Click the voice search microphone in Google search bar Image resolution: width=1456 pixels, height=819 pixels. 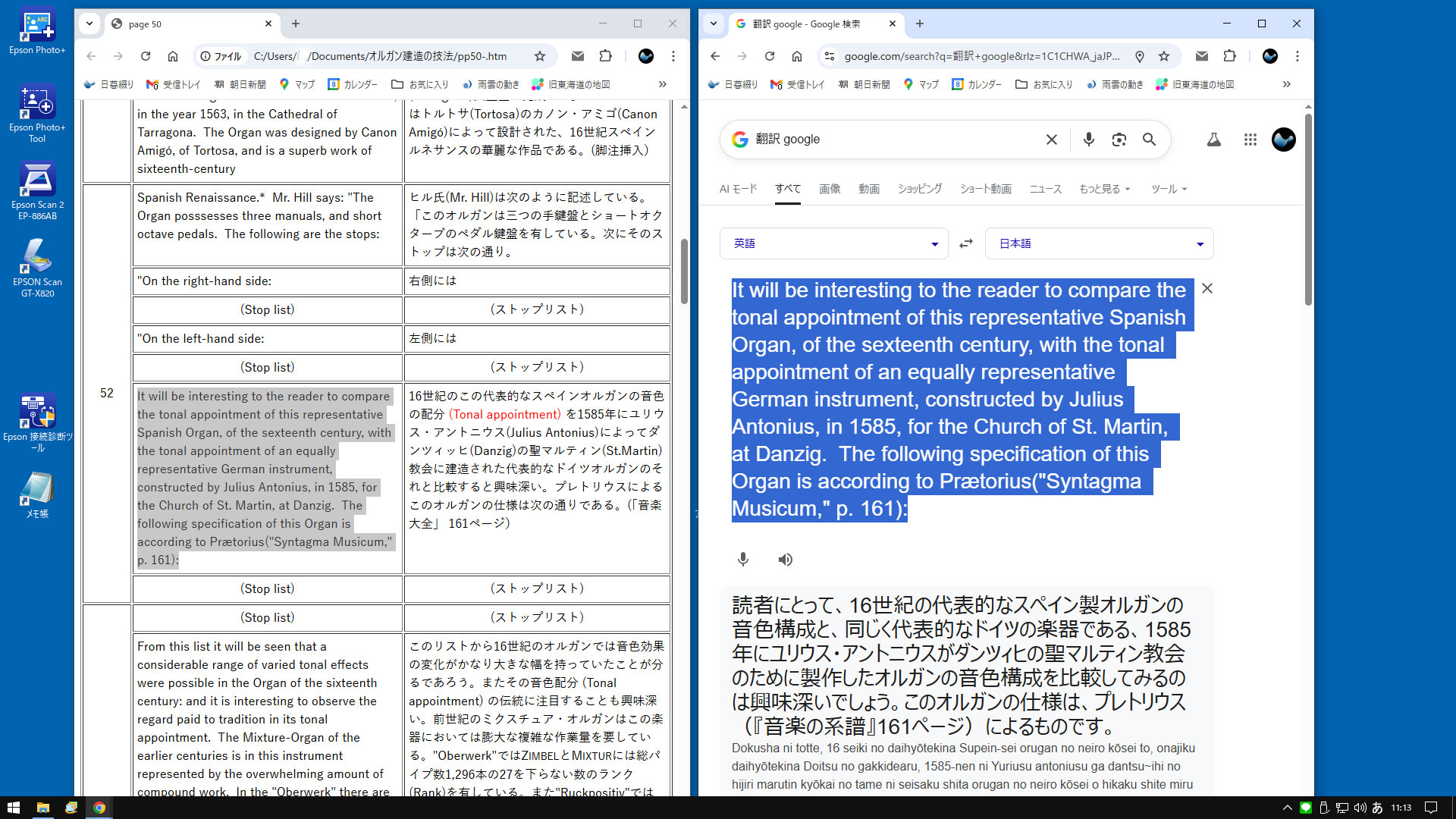coord(1088,140)
